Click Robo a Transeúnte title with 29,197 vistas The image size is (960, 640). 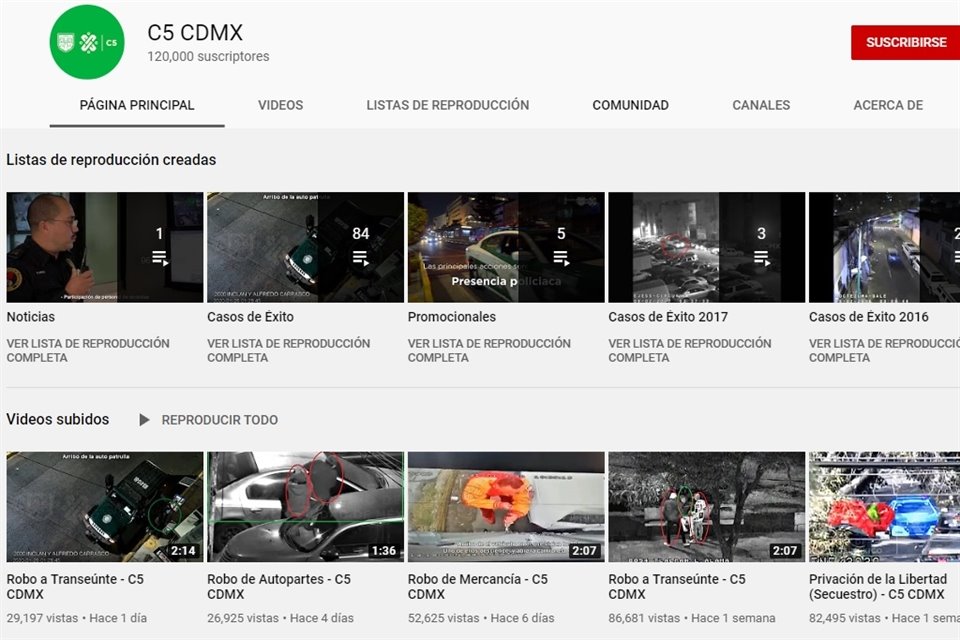[x=75, y=587]
